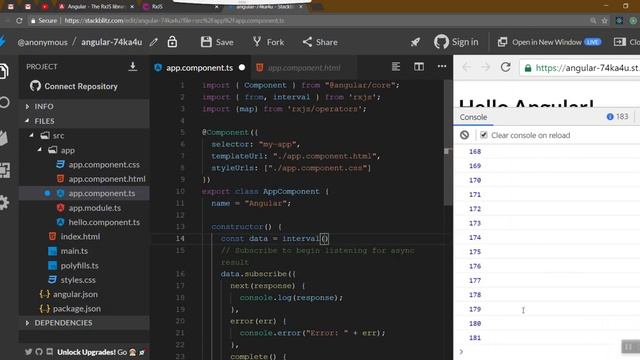The height and width of the screenshot is (360, 640).
Task: Collapse the FILES section
Action: pos(84,121)
